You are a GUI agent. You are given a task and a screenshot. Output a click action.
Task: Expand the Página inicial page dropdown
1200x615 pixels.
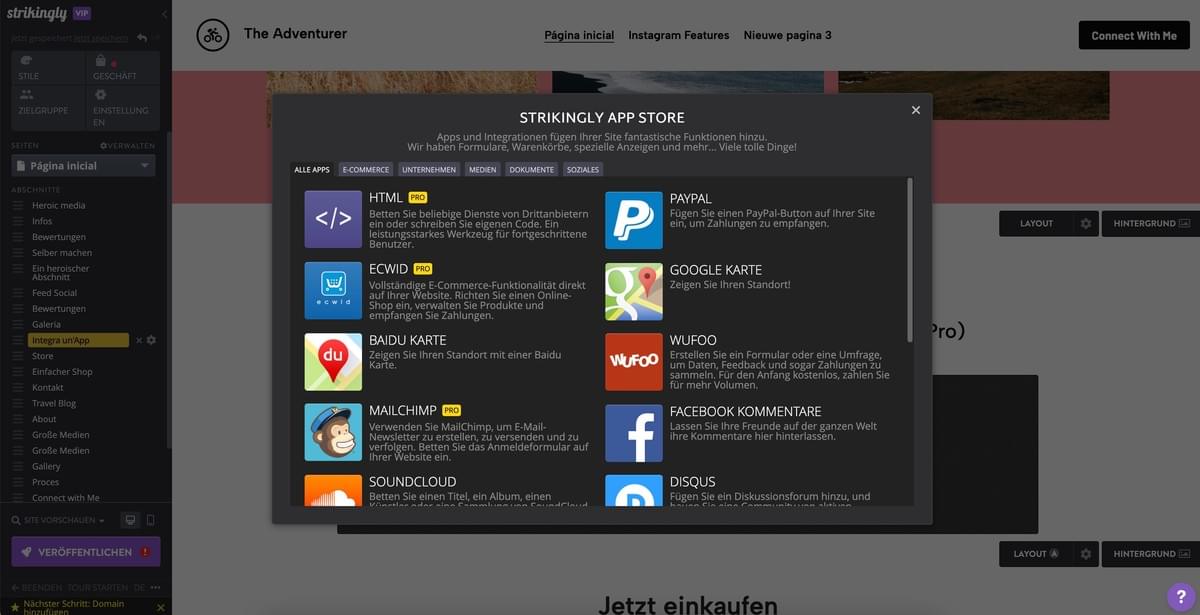(83, 165)
